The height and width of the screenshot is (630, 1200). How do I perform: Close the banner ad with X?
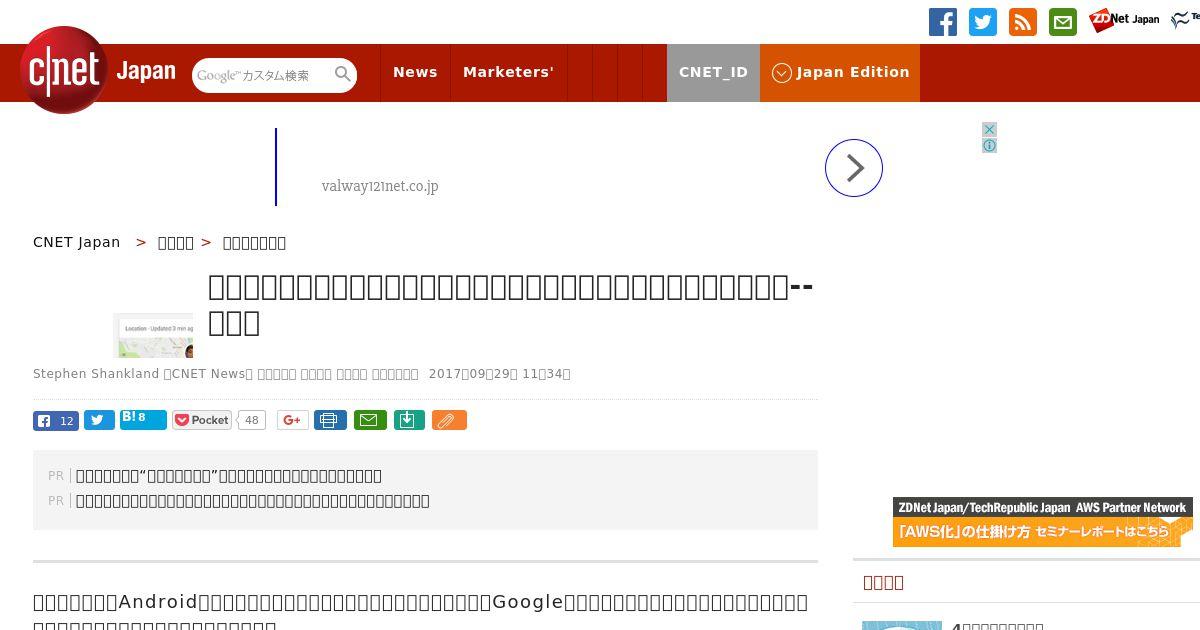point(989,130)
